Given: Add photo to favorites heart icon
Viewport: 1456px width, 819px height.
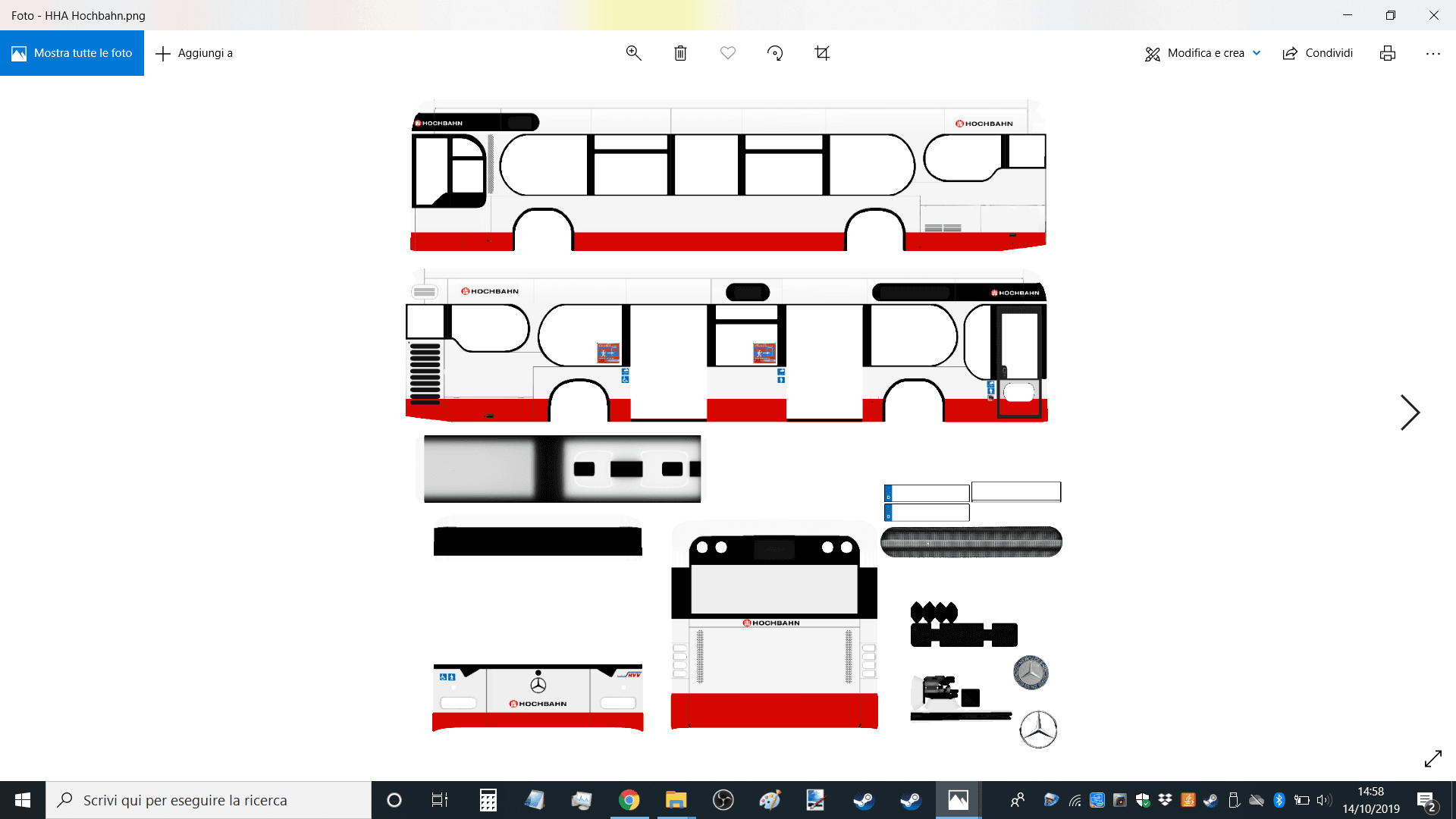Looking at the screenshot, I should (x=727, y=53).
